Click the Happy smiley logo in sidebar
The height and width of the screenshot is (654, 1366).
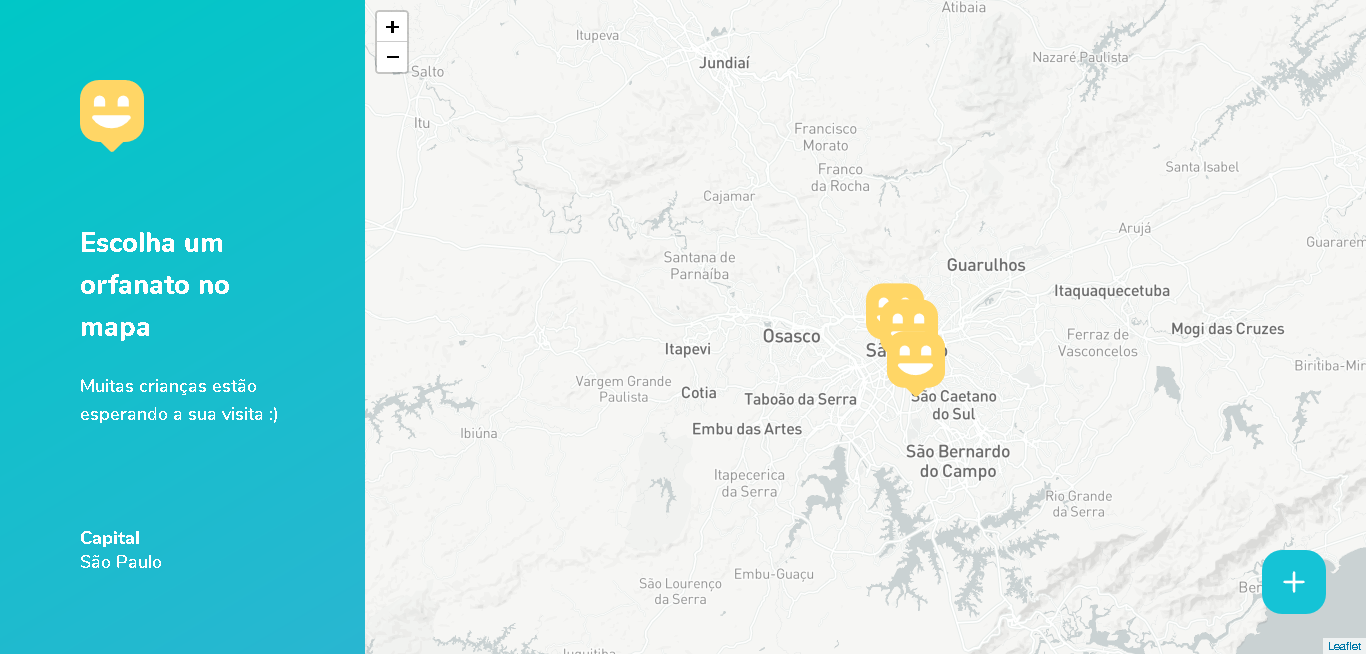click(112, 116)
